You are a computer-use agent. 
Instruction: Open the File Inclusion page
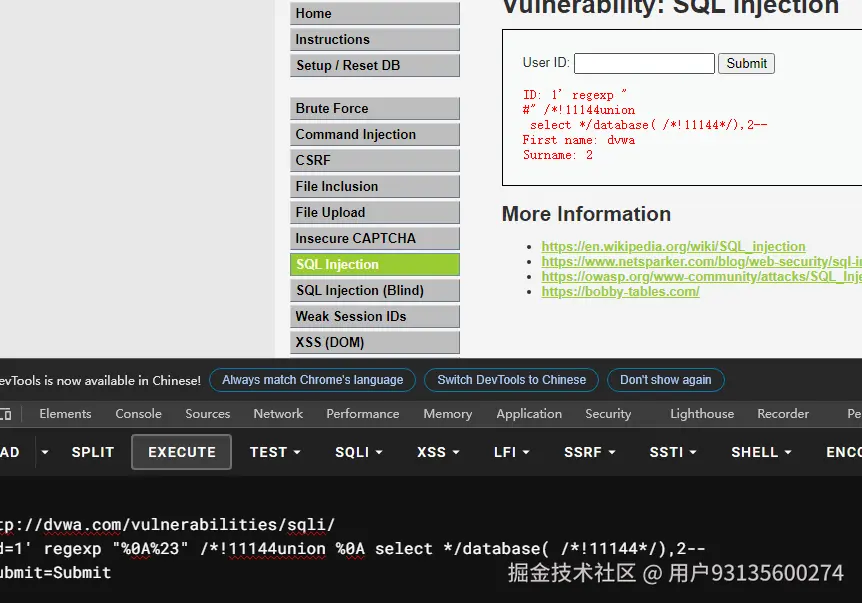pos(374,186)
